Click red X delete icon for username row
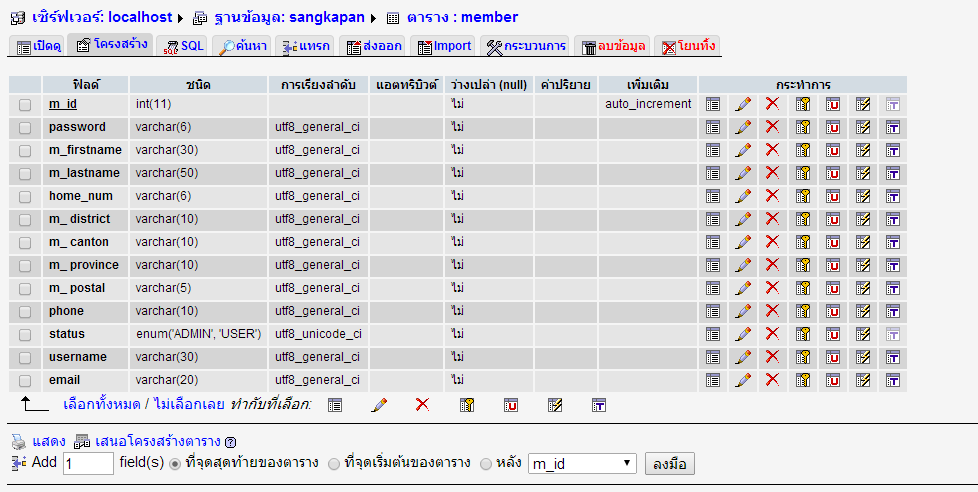The image size is (978, 492). tap(772, 357)
